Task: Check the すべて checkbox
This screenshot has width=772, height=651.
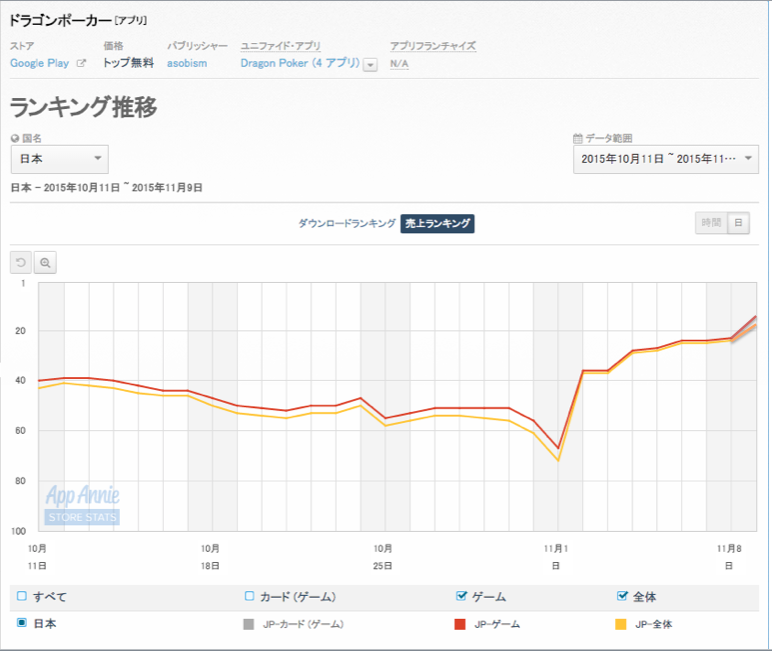Action: pos(22,596)
